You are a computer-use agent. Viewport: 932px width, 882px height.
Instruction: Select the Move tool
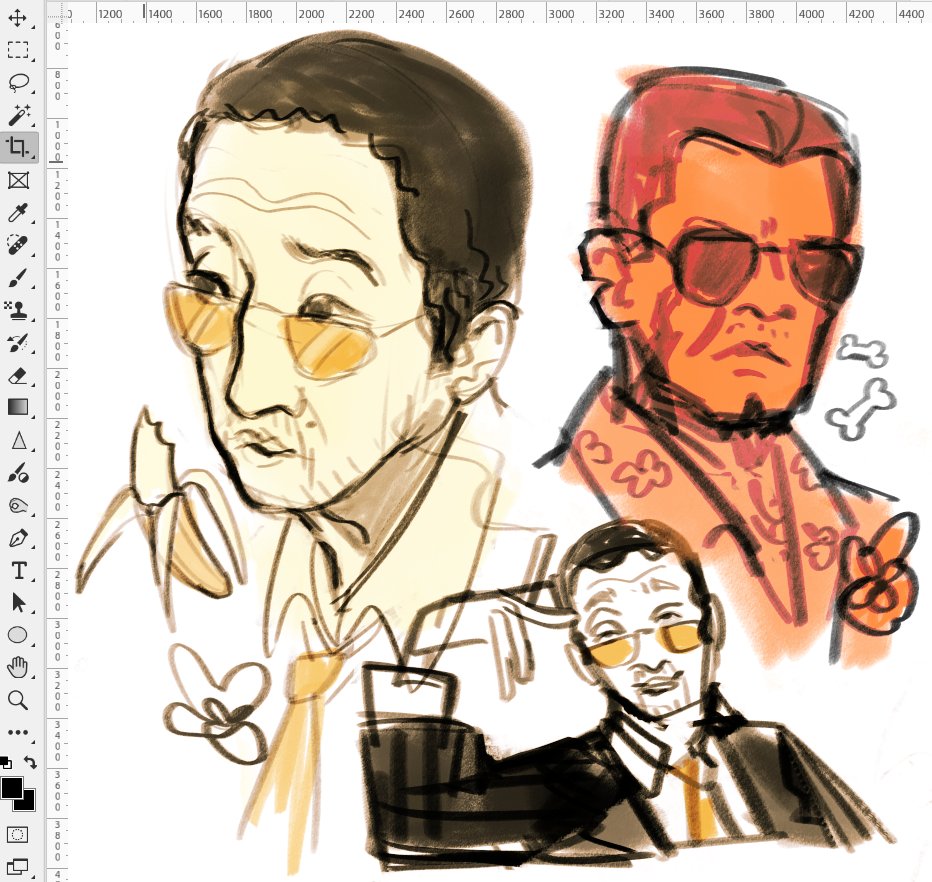coord(18,17)
